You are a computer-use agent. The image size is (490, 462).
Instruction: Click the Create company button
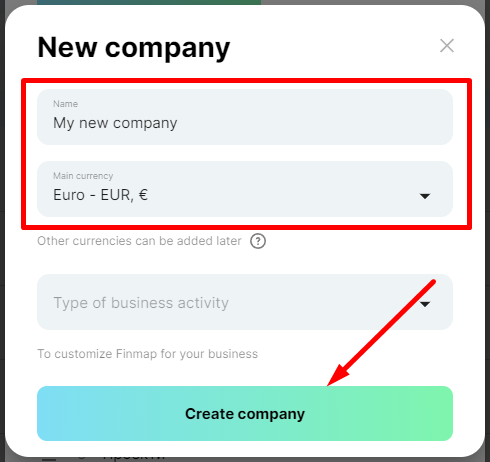pos(245,413)
